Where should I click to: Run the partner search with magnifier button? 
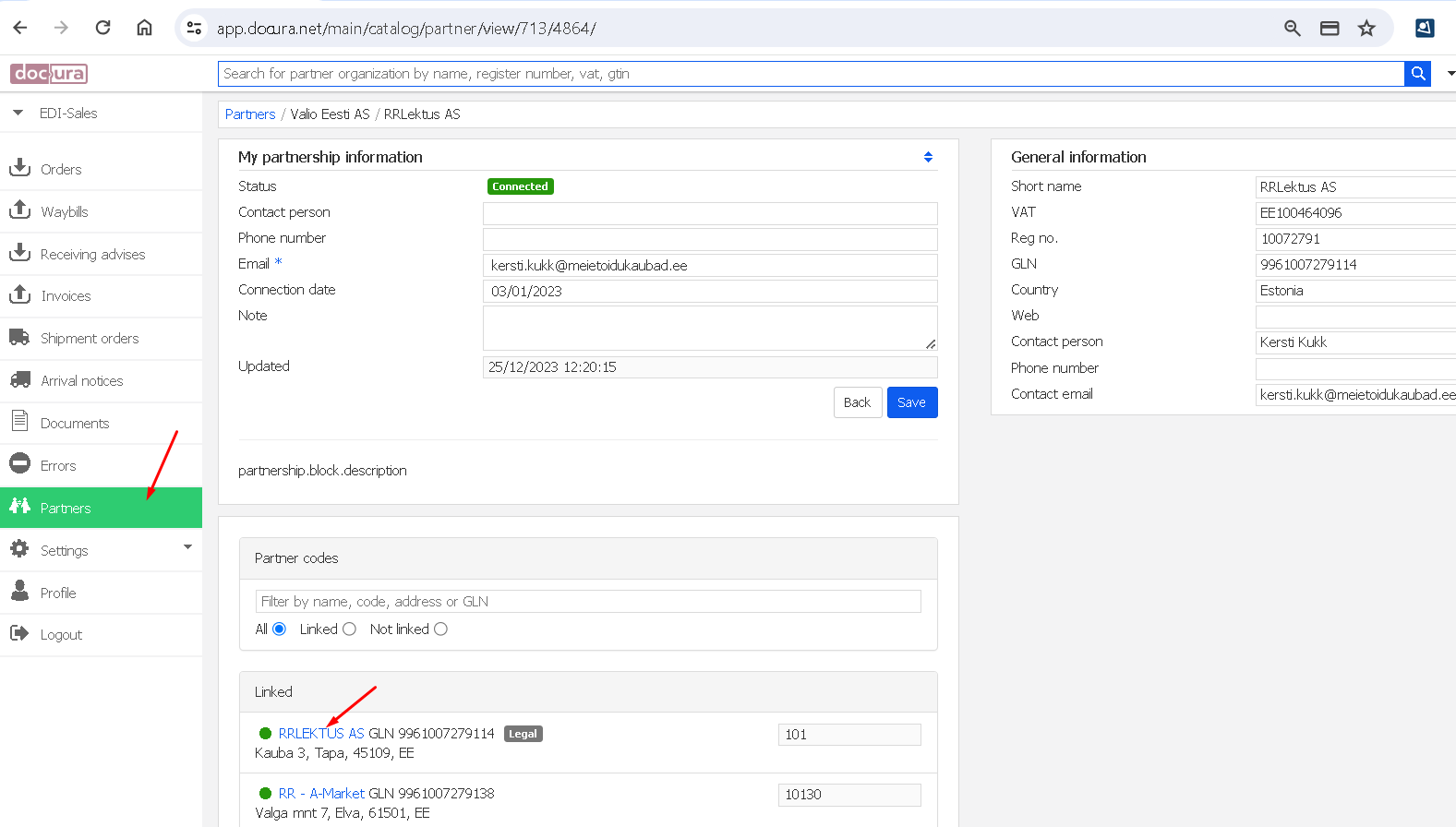tap(1417, 74)
